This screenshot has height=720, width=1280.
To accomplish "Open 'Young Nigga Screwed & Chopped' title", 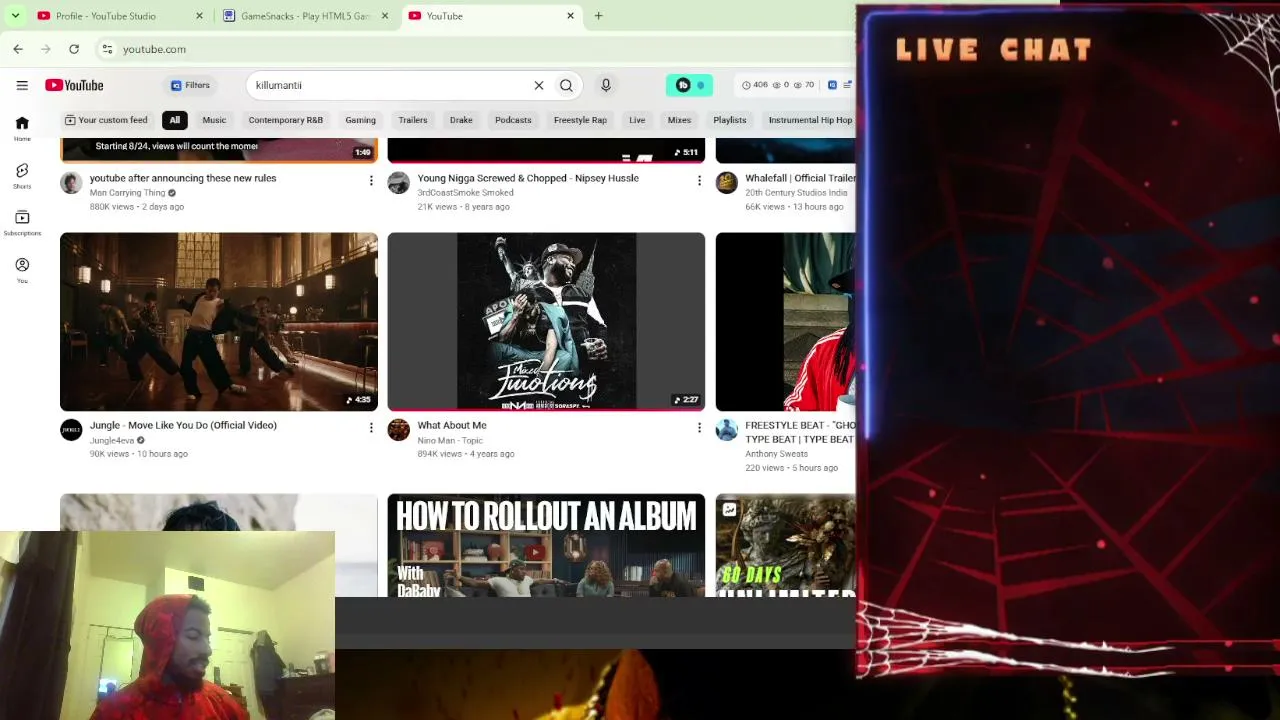I will (528, 178).
